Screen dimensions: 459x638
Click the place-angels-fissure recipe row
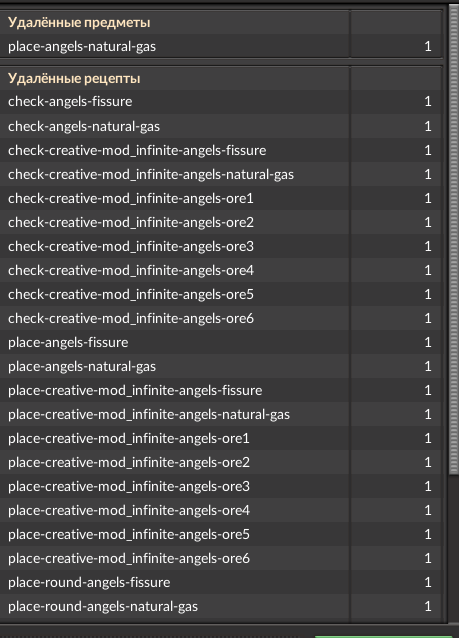[221, 342]
